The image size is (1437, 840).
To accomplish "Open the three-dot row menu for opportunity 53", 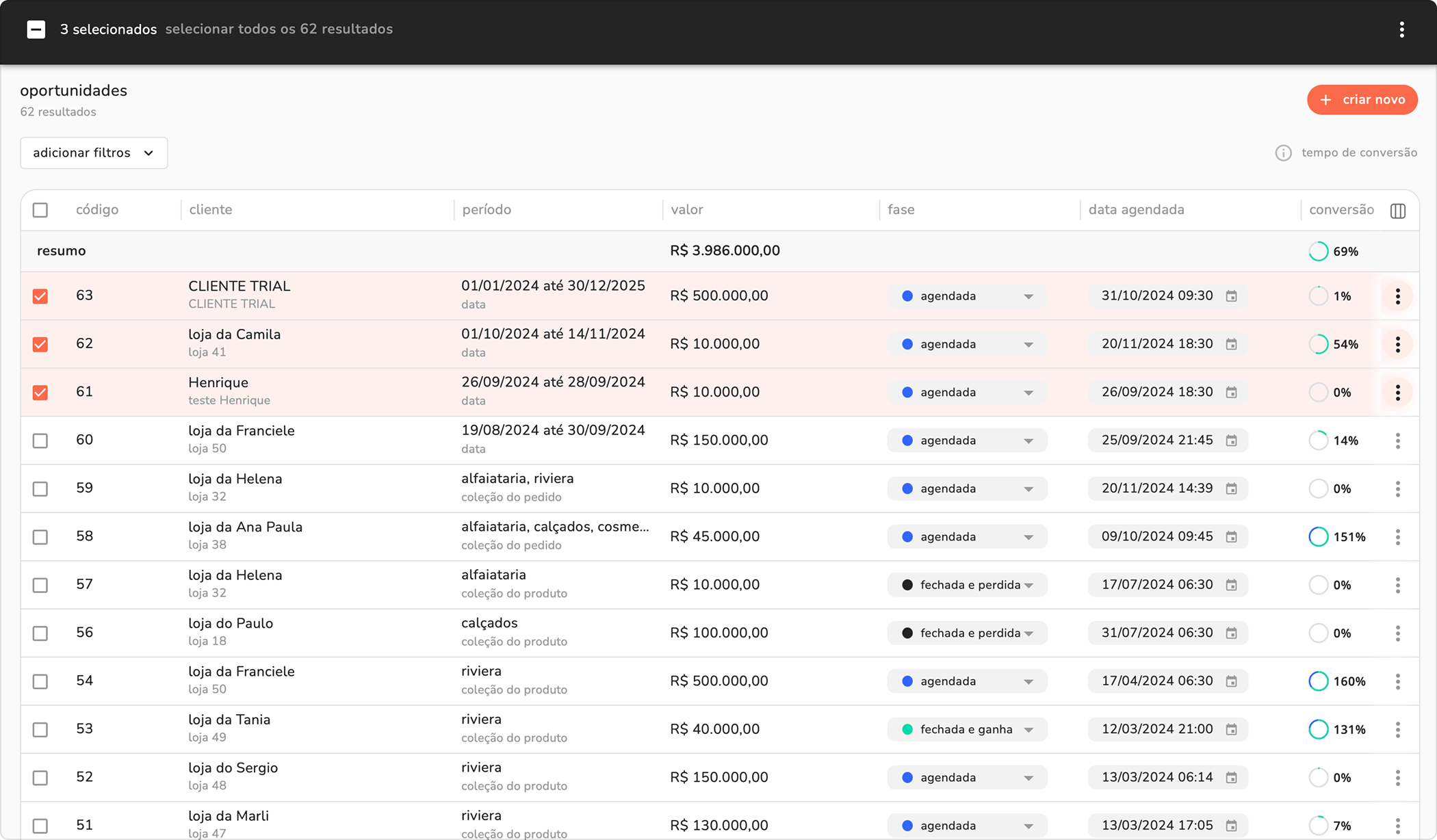I will click(x=1397, y=729).
